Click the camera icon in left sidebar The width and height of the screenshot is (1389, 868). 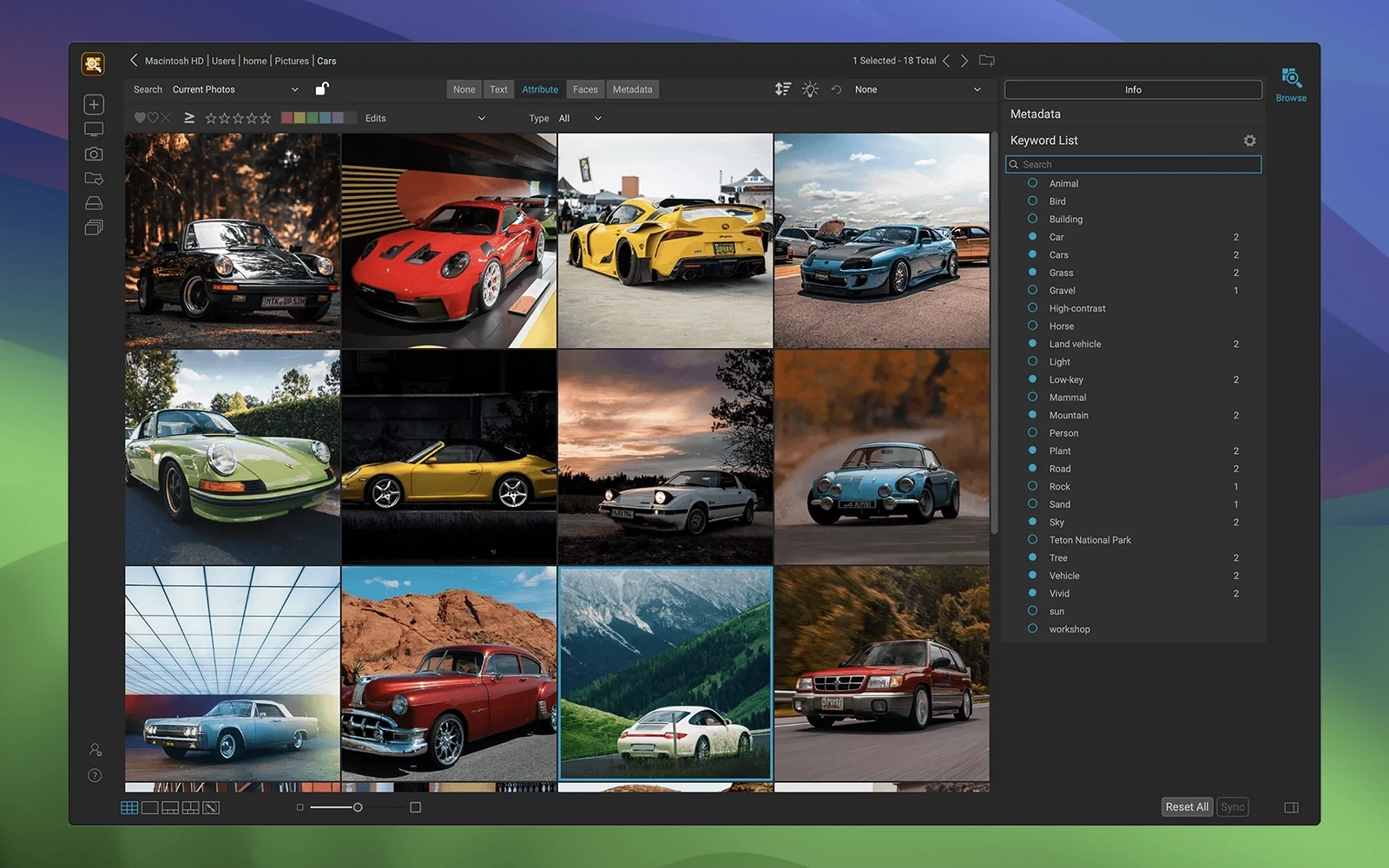[94, 154]
